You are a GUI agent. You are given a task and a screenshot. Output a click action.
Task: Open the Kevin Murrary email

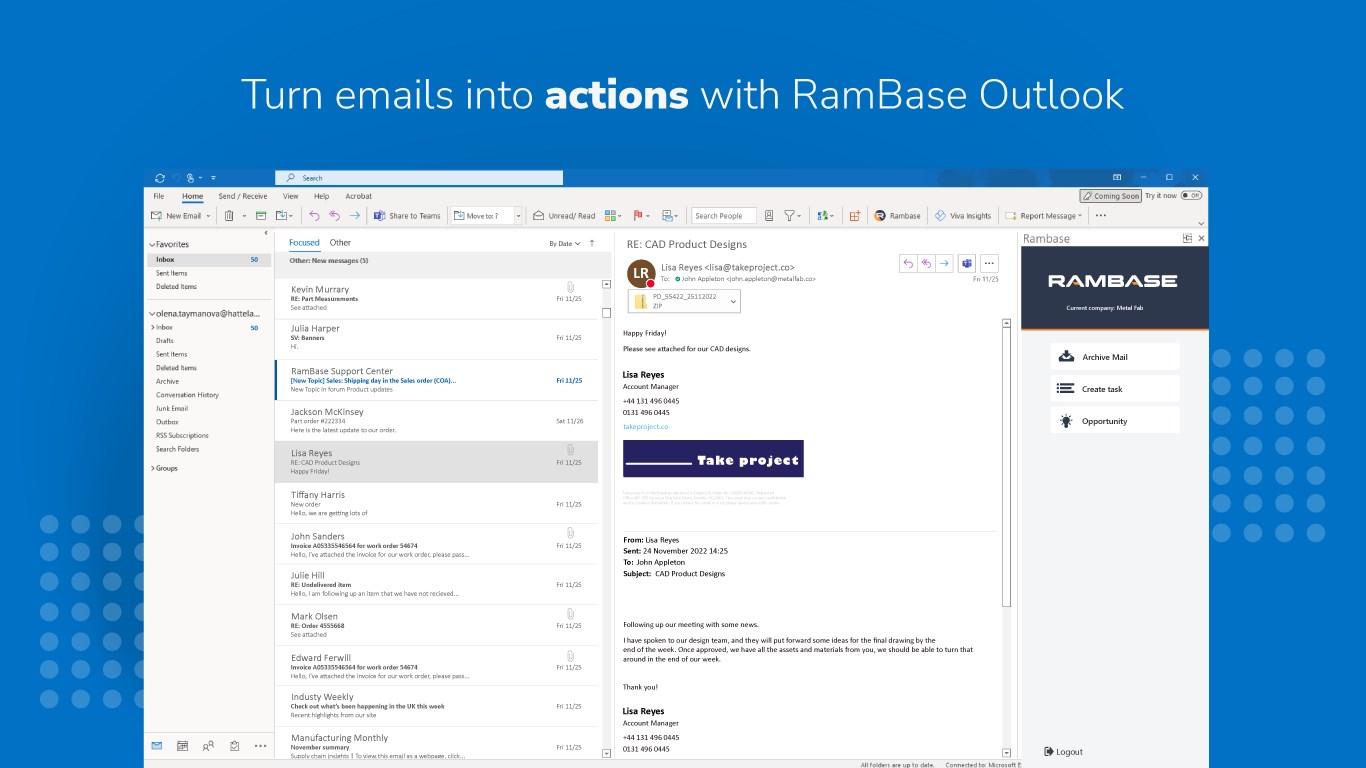(x=437, y=298)
